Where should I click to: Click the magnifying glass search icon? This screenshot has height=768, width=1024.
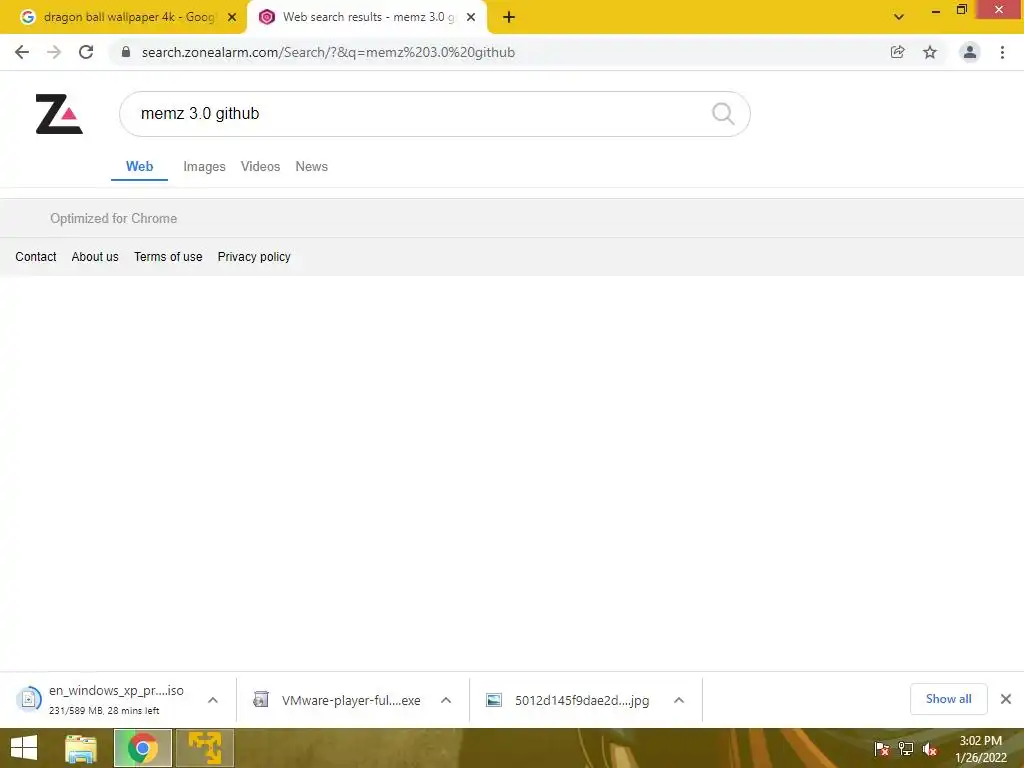723,114
